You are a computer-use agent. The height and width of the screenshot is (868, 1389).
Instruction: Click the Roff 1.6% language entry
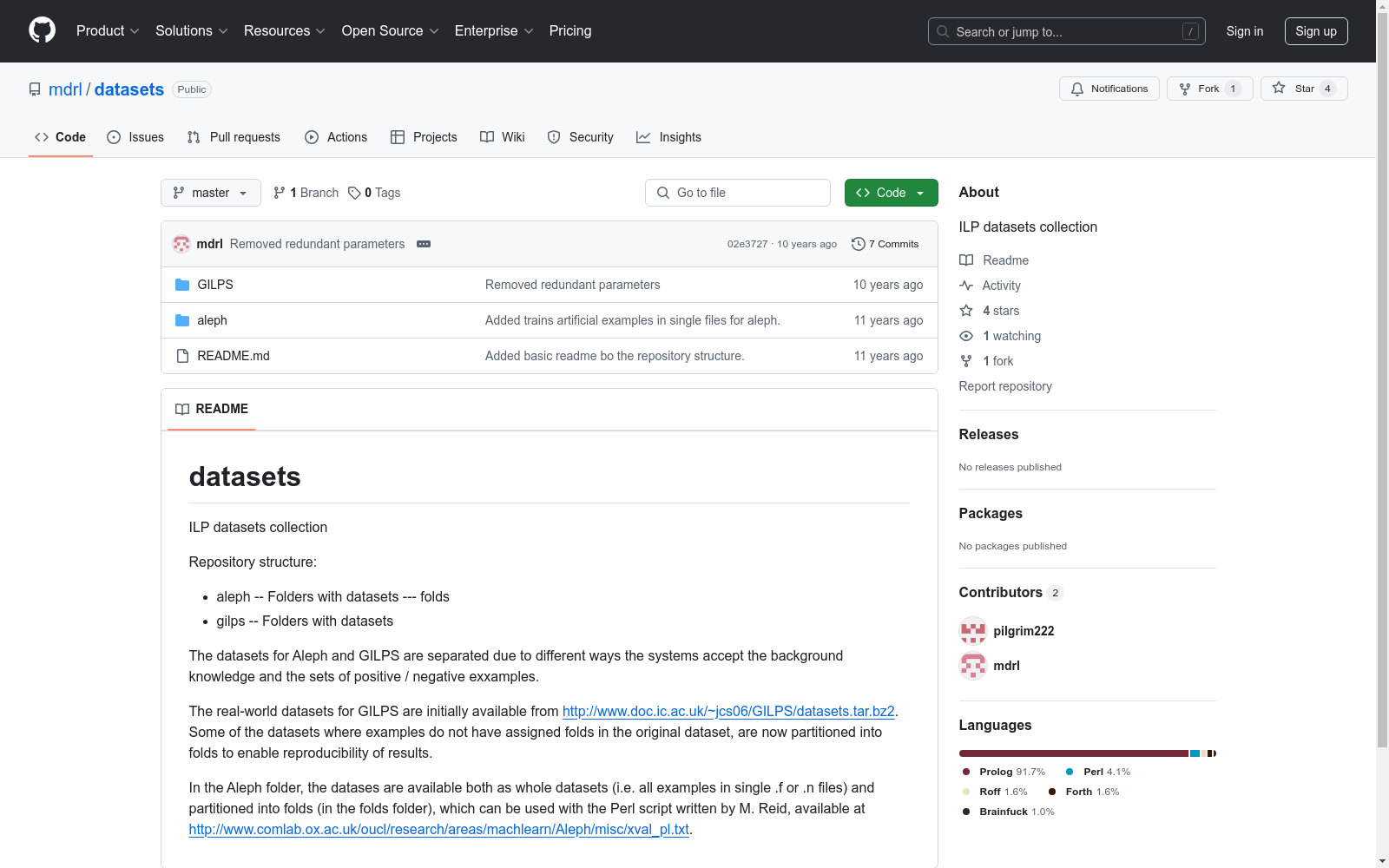995,792
